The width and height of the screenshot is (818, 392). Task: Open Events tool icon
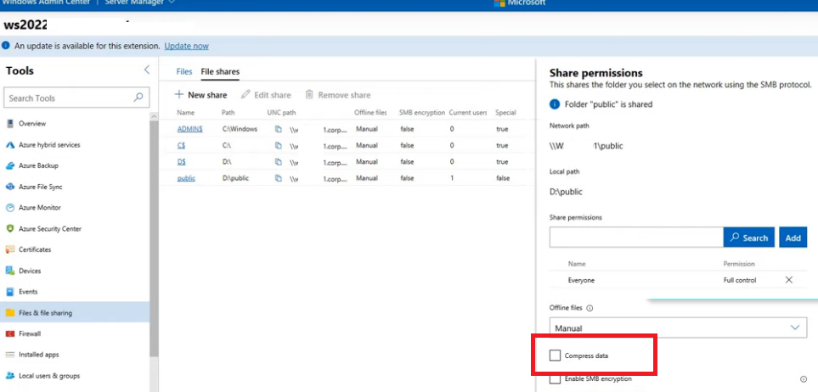pyautogui.click(x=9, y=292)
